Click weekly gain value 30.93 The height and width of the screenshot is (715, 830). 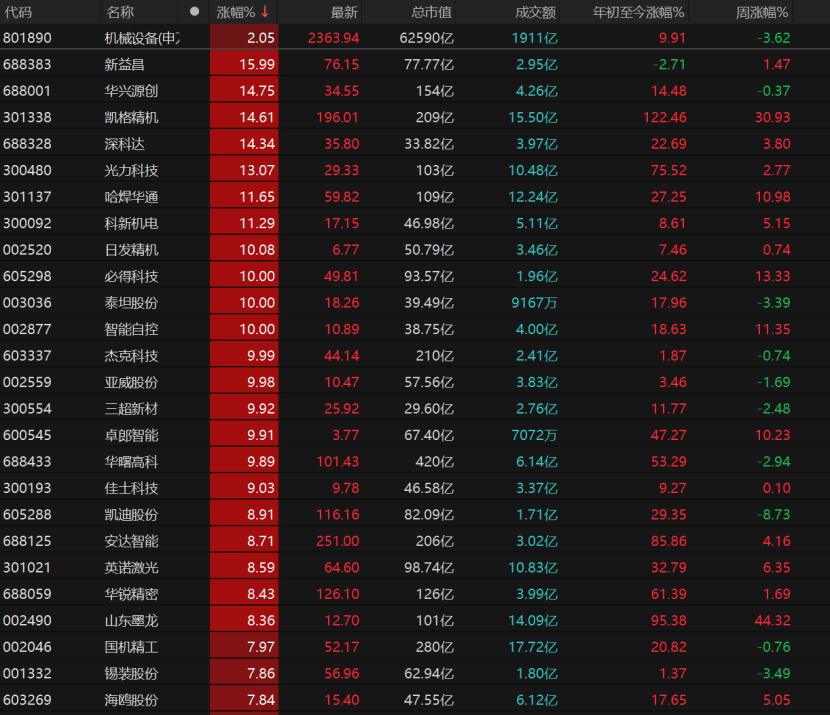coord(772,117)
